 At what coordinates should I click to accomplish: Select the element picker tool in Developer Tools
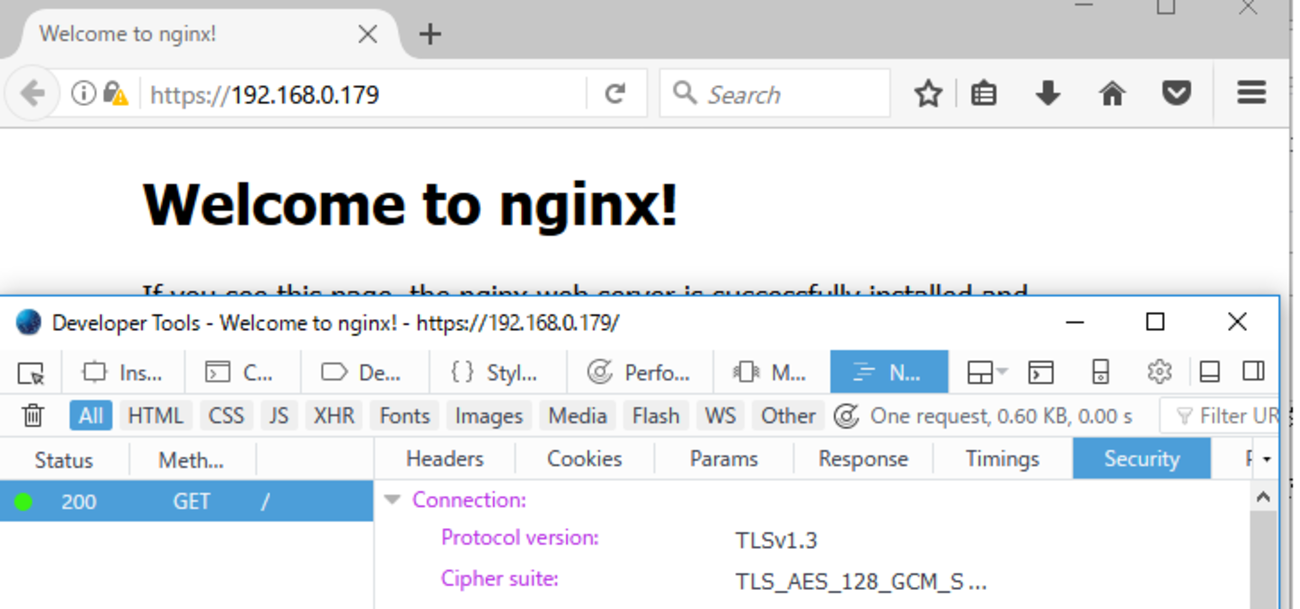click(x=30, y=371)
